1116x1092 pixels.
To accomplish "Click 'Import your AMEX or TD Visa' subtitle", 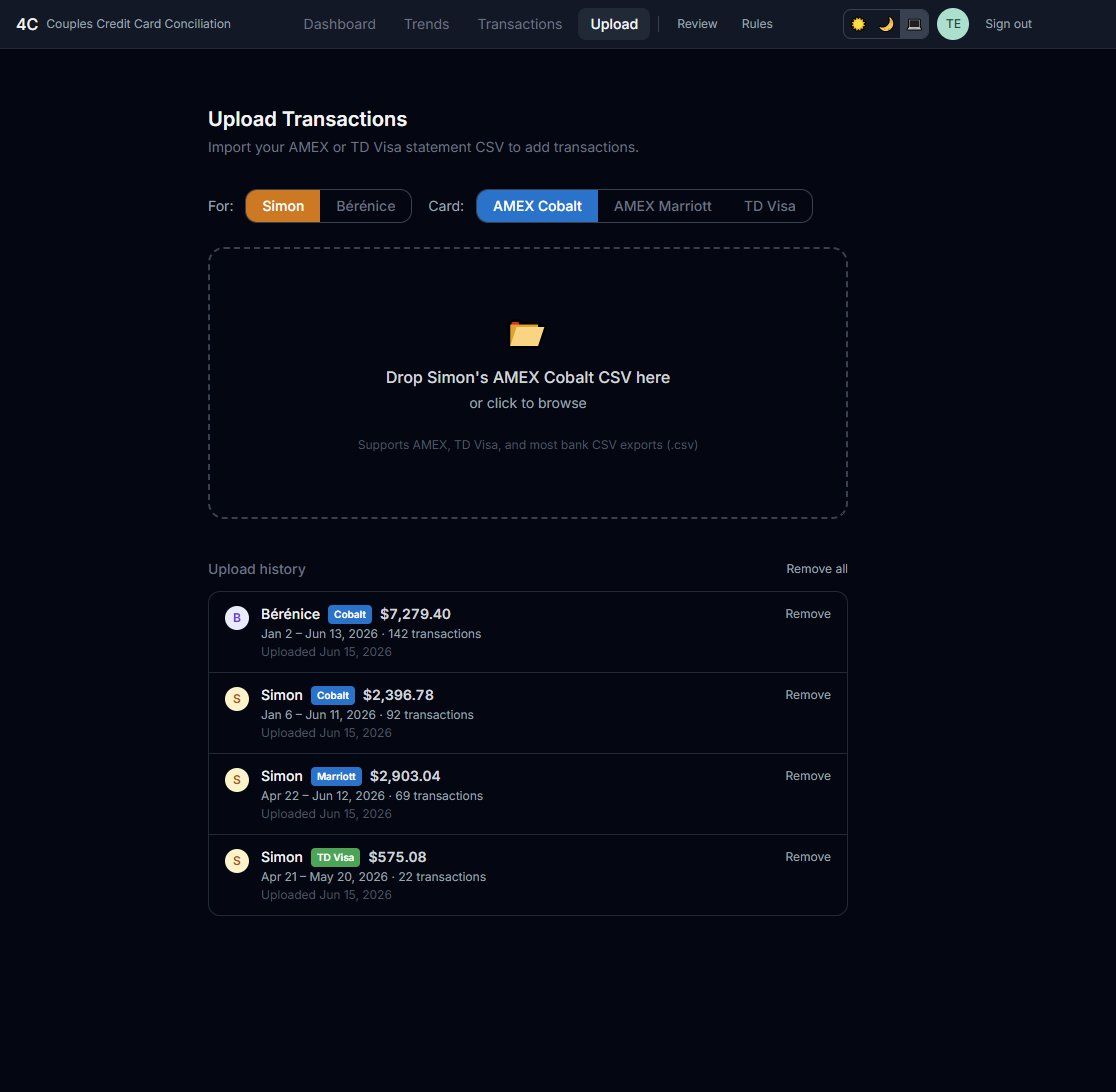I will 423,147.
